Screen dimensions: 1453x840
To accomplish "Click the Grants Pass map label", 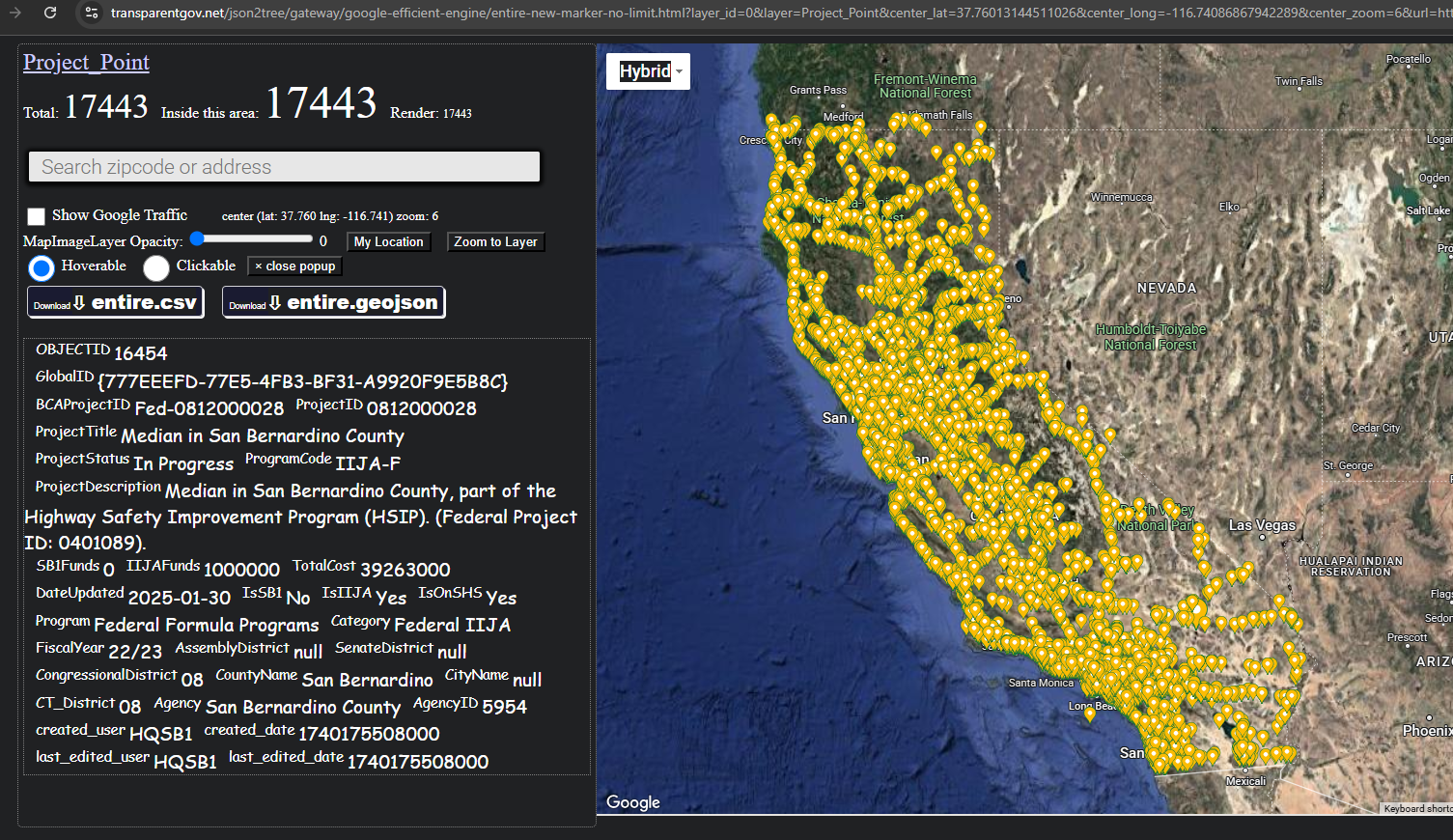I will click(x=818, y=90).
